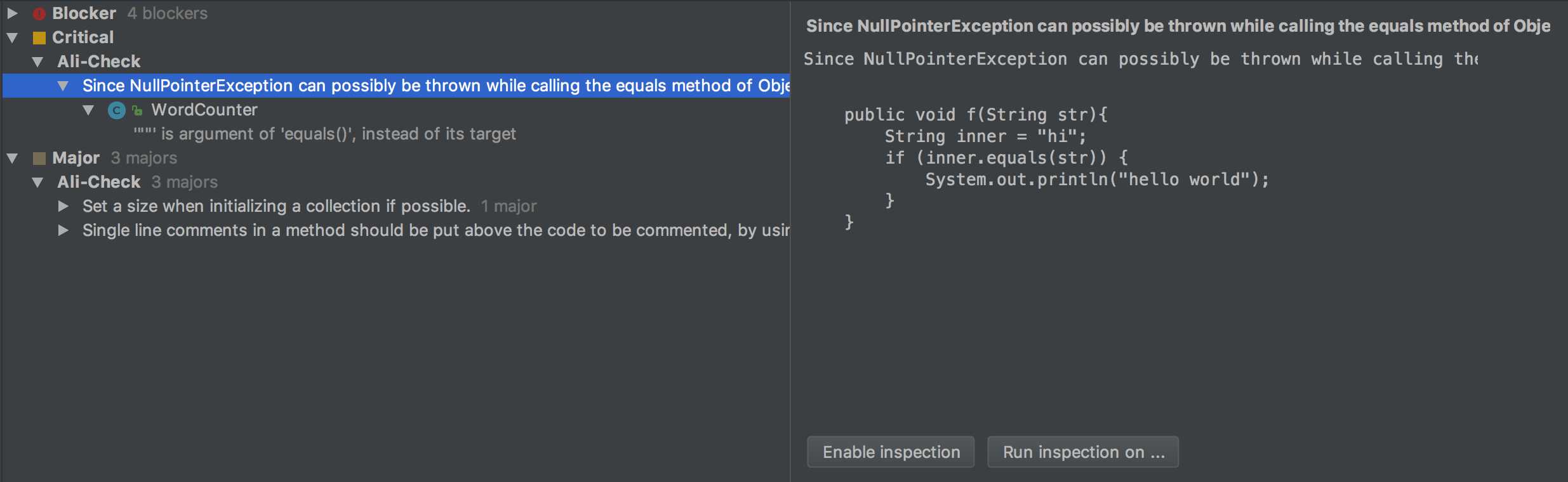Viewport: 1568px width, 482px height.
Task: Collapse the Critical group arrow
Action: coord(12,38)
